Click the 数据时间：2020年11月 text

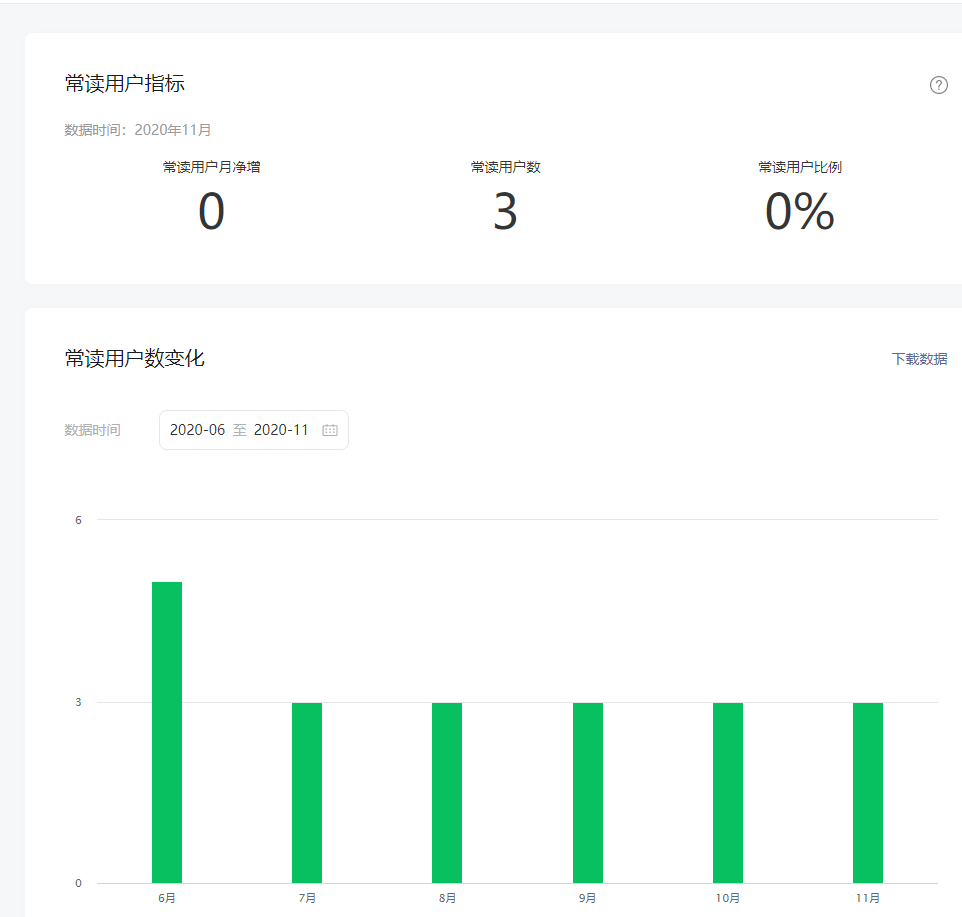click(138, 130)
